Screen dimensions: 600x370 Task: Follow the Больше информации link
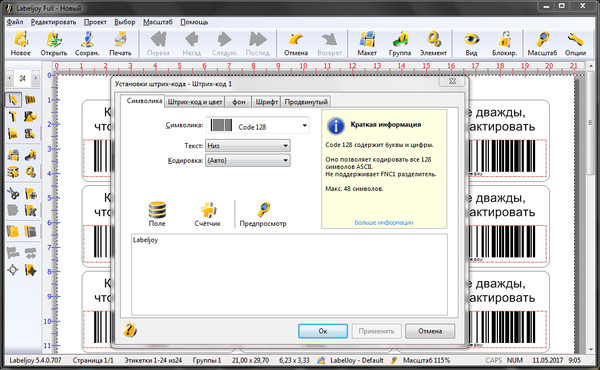tap(384, 222)
